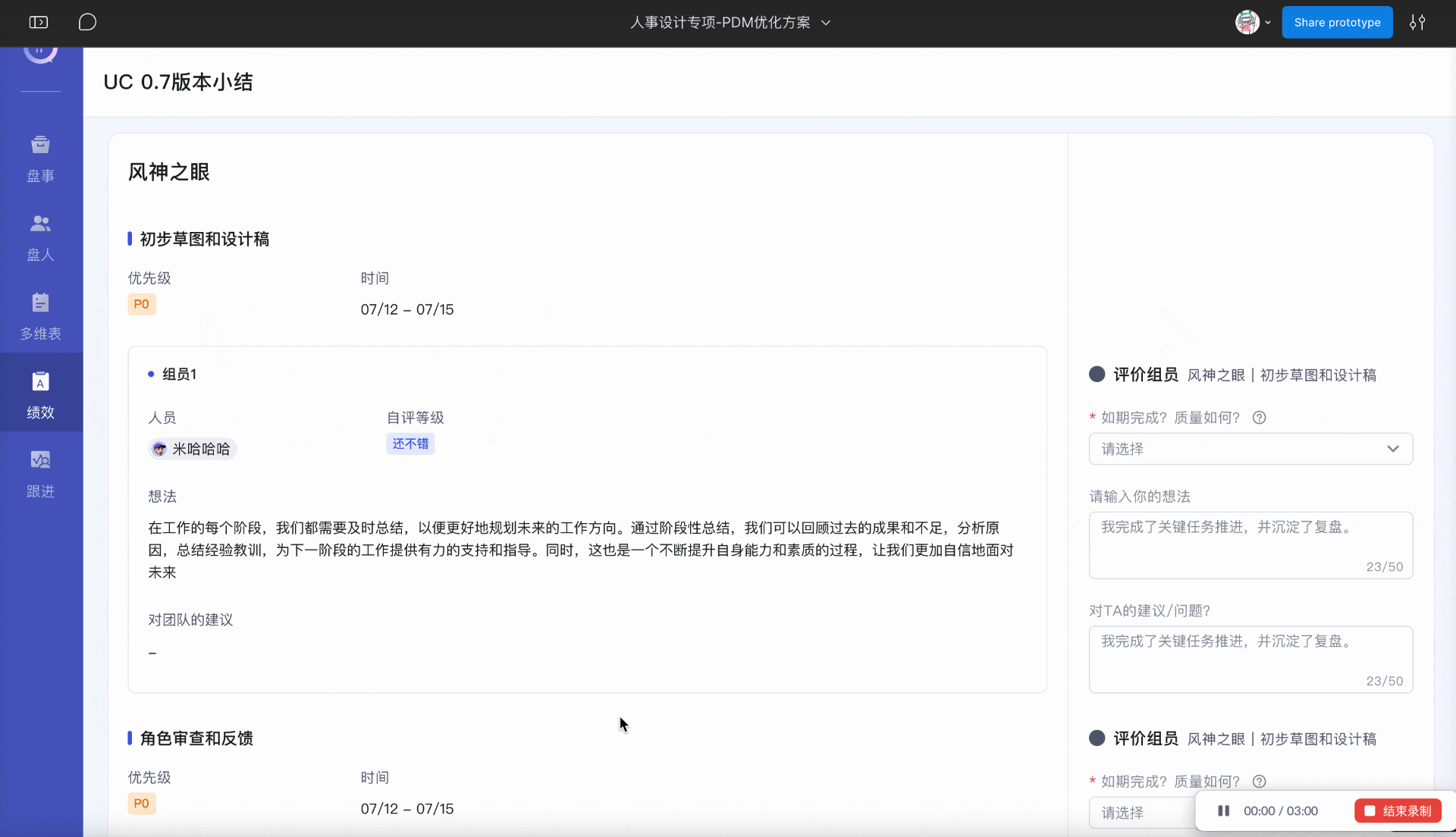The width and height of the screenshot is (1456, 837).
Task: Click the 初步草图和设计稿 section heading
Action: pos(205,240)
